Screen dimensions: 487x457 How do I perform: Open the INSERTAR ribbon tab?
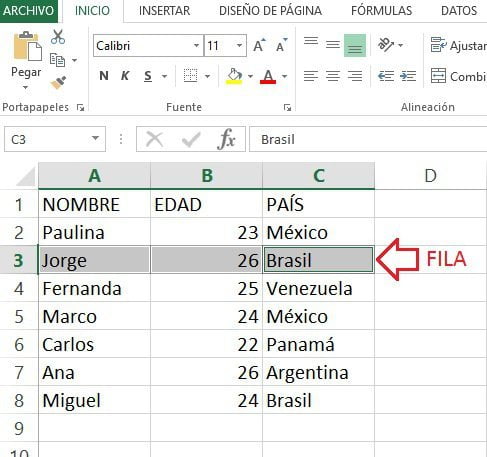[164, 11]
